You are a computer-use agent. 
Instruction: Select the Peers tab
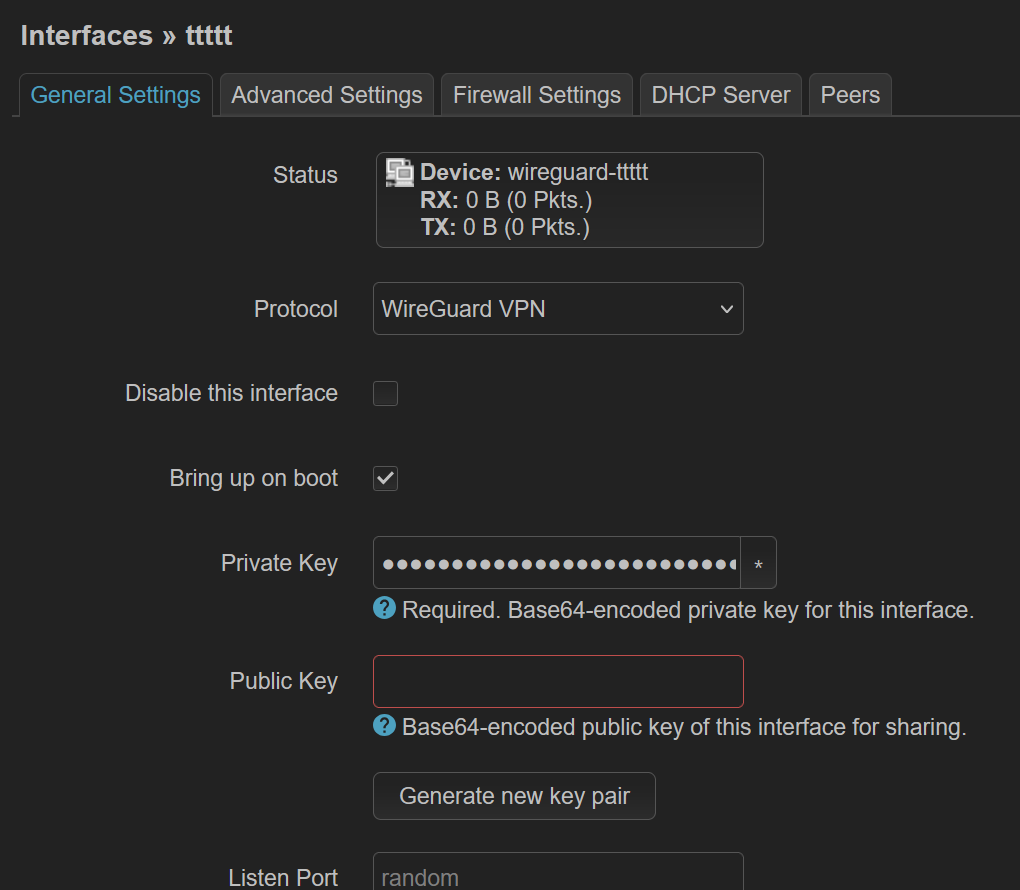(x=850, y=95)
